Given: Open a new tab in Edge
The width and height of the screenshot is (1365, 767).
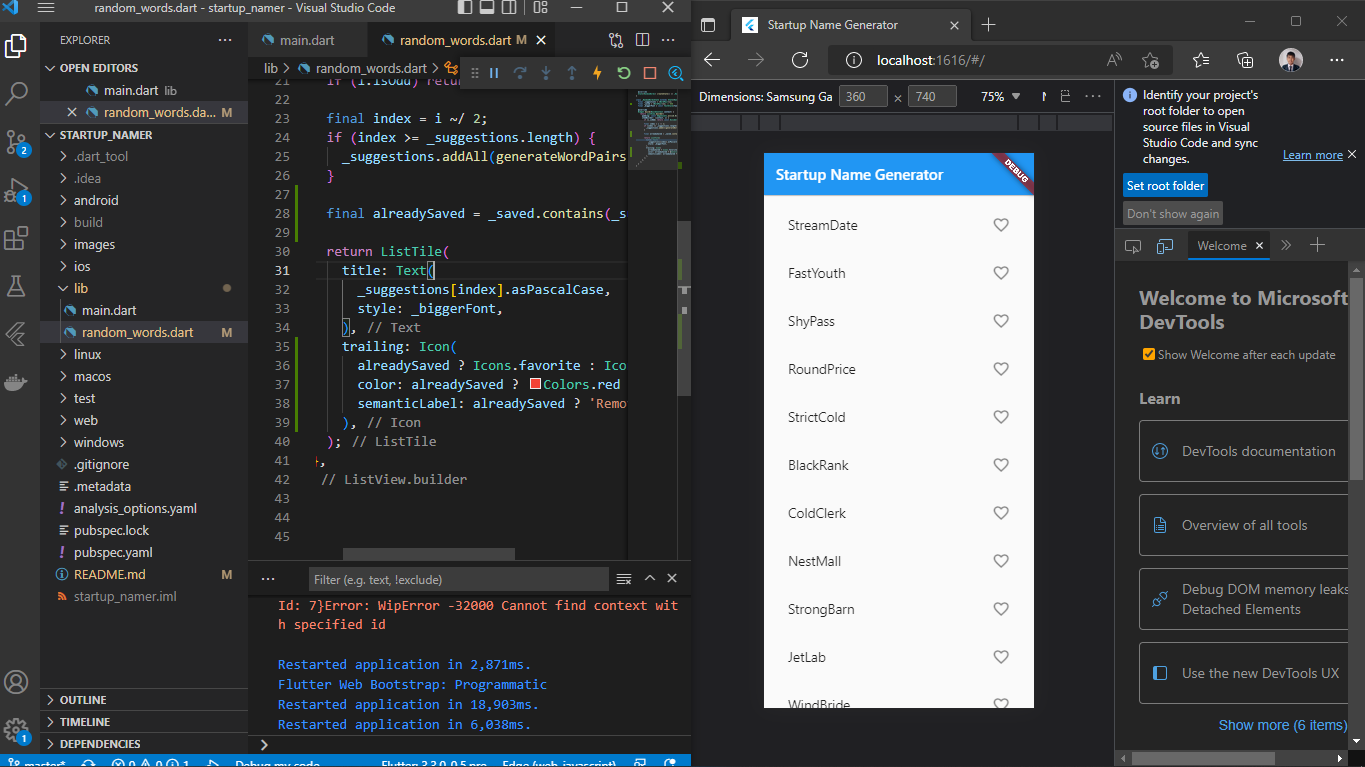Looking at the screenshot, I should pos(988,24).
